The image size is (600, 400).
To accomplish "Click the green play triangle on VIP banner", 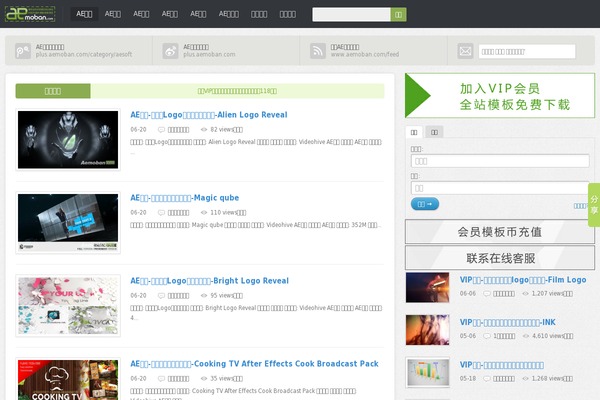I will pos(418,96).
